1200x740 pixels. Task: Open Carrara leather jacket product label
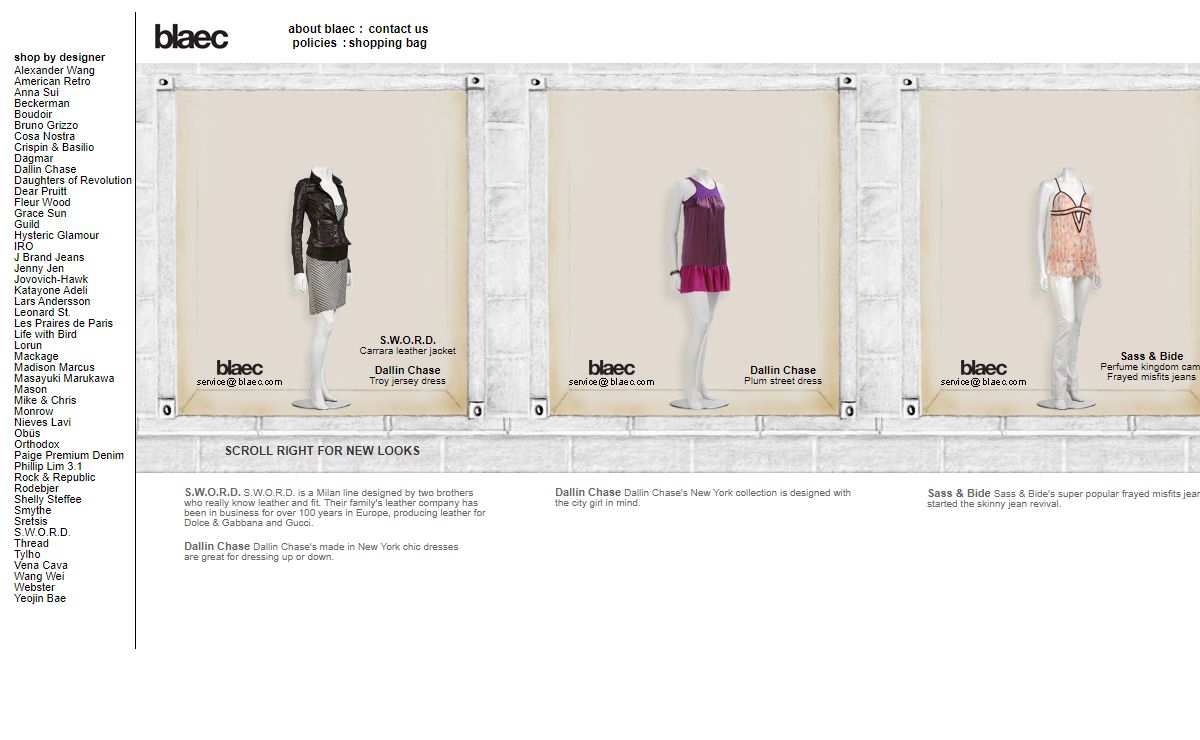tap(408, 351)
